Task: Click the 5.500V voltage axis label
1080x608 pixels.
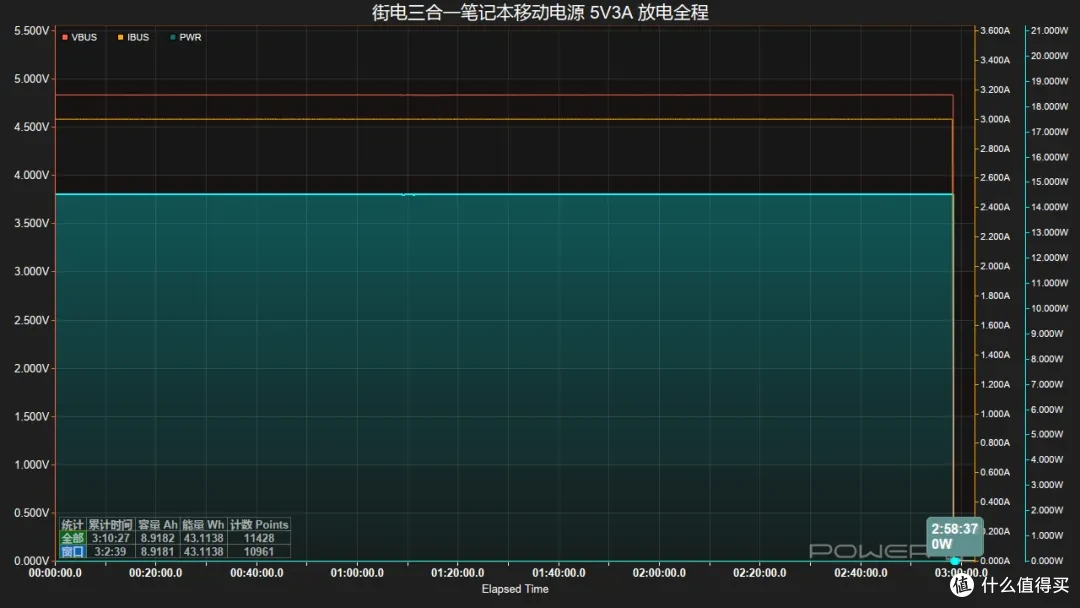Action: click(32, 31)
